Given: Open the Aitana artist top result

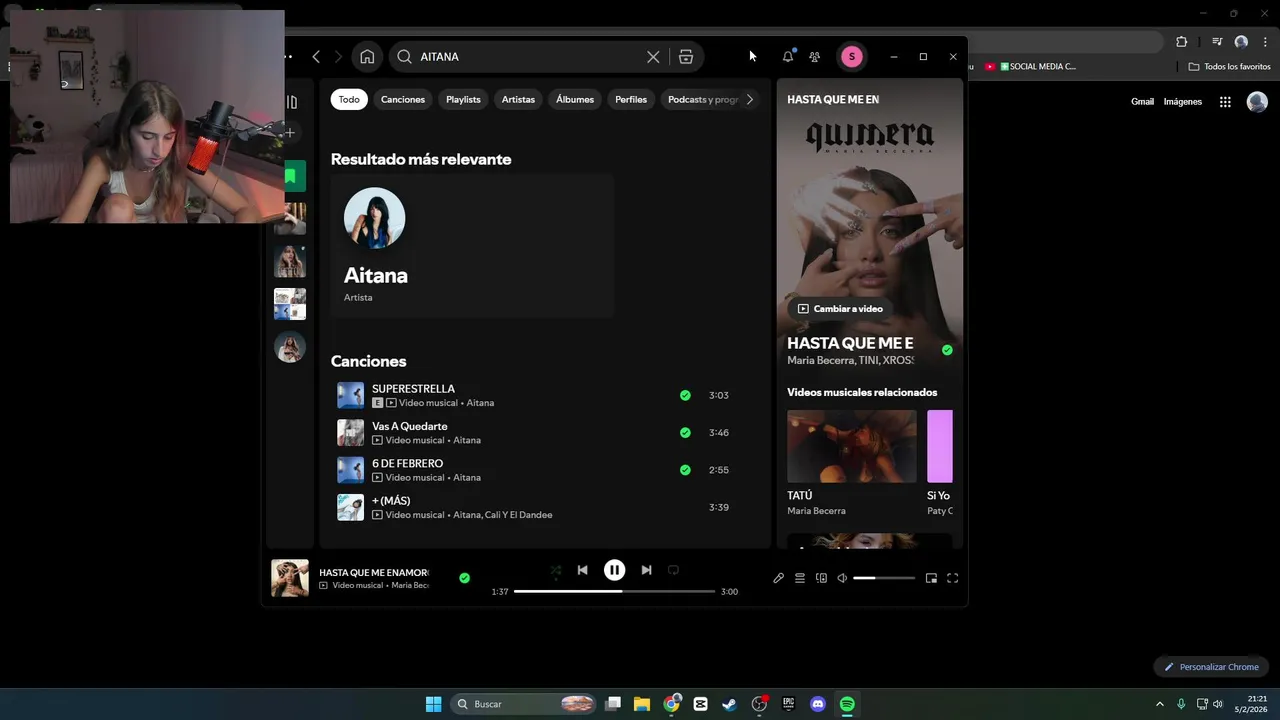Looking at the screenshot, I should tap(472, 246).
